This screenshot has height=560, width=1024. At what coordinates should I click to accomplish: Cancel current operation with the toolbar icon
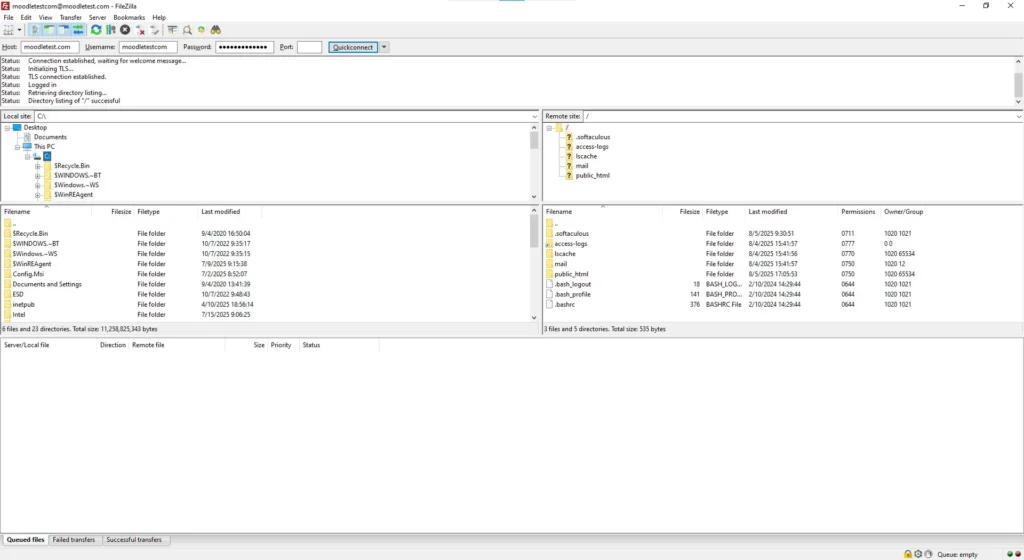pyautogui.click(x=125, y=30)
